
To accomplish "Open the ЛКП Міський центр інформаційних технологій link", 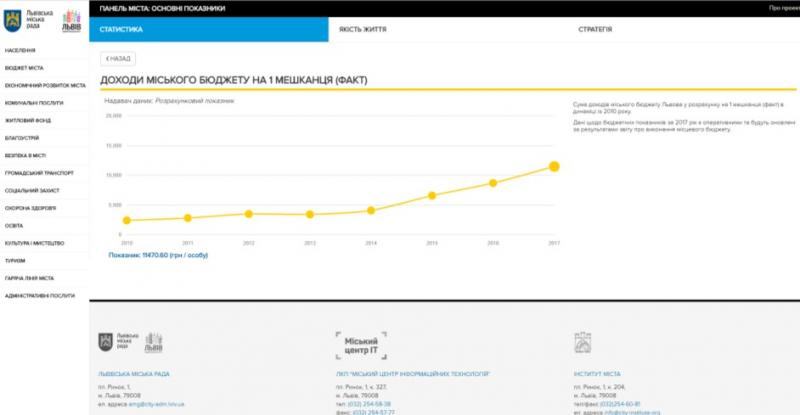I will [x=412, y=374].
